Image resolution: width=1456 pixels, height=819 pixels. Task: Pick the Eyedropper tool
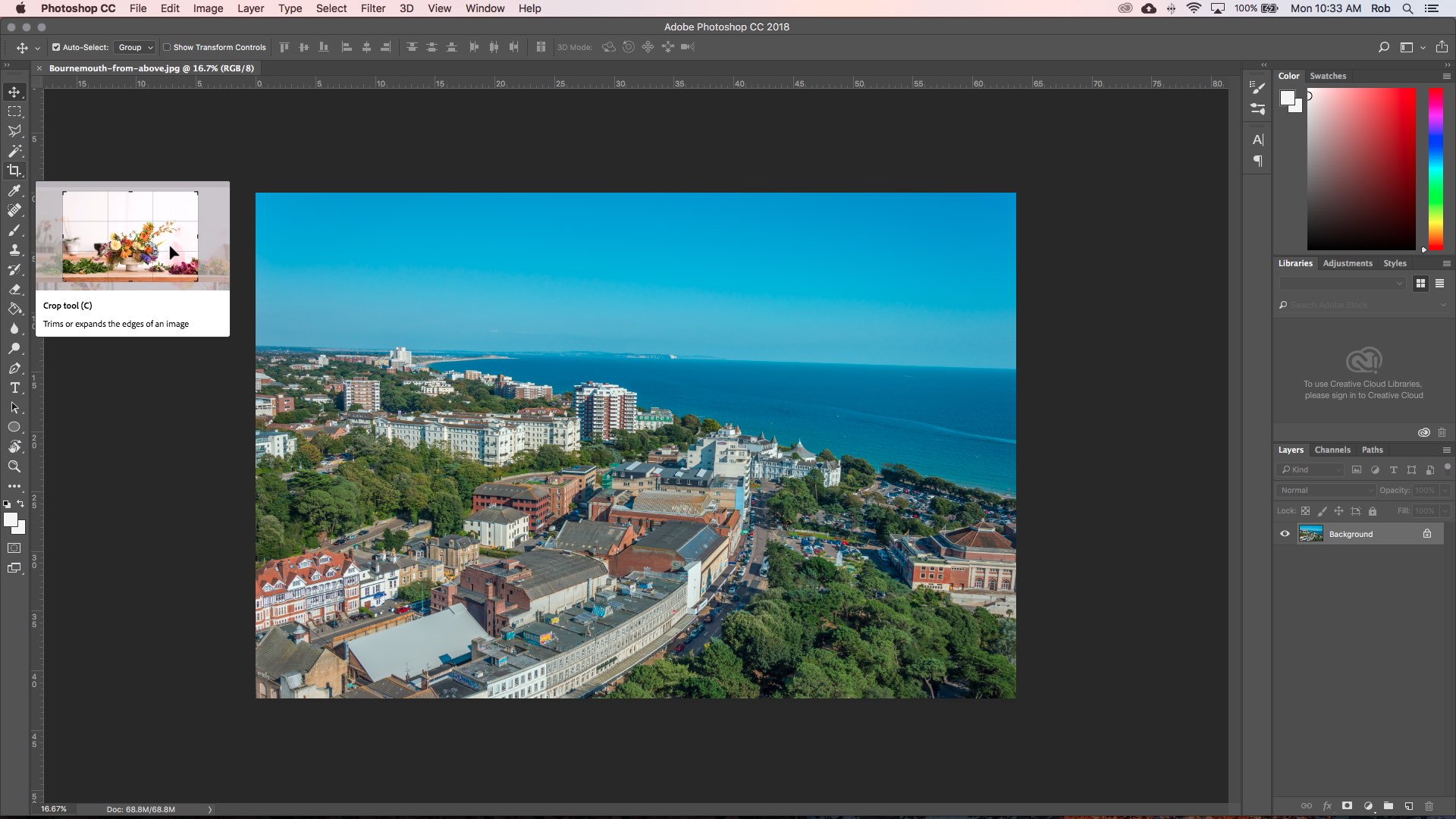click(x=14, y=190)
